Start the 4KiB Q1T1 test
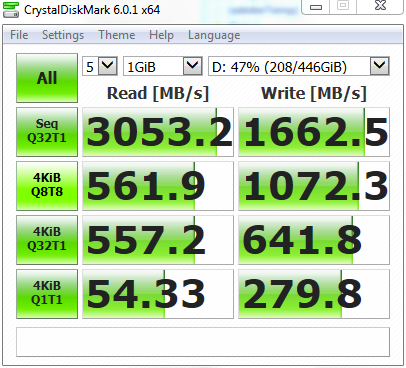 click(47, 294)
